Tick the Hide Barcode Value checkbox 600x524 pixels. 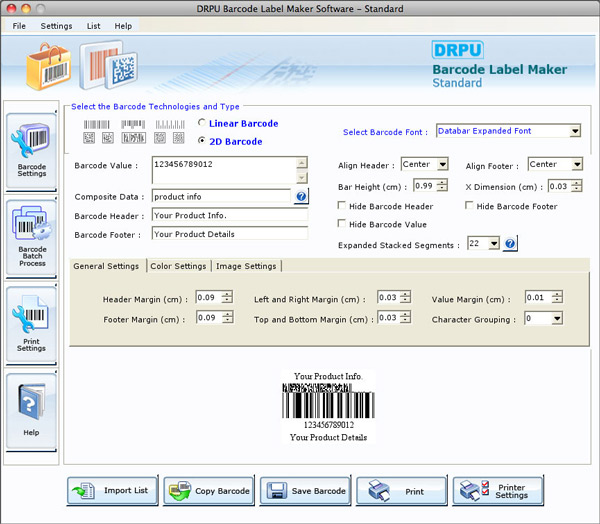point(341,224)
